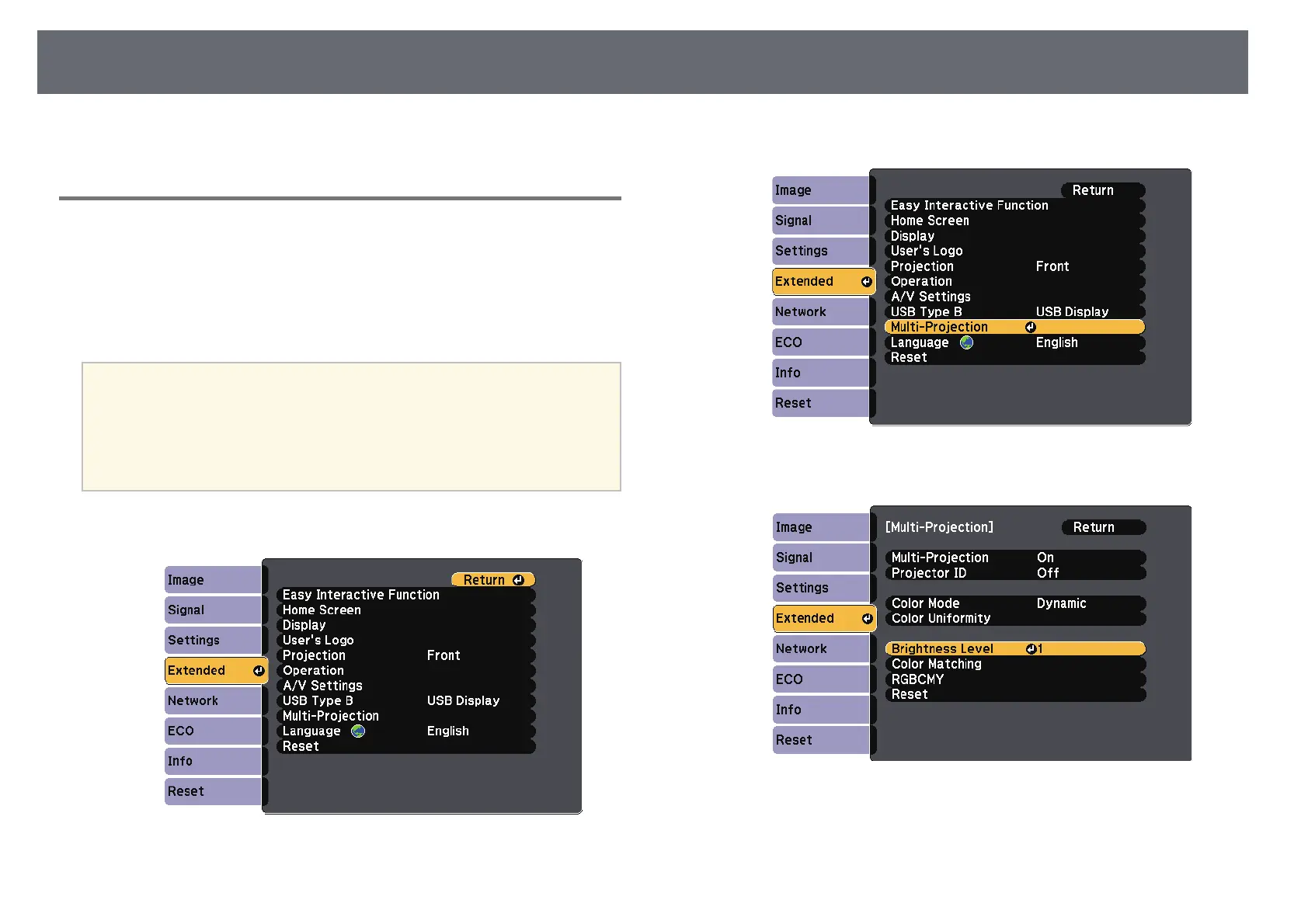Toggle the Projector ID Off setting
The image size is (1308, 924).
(x=1014, y=573)
